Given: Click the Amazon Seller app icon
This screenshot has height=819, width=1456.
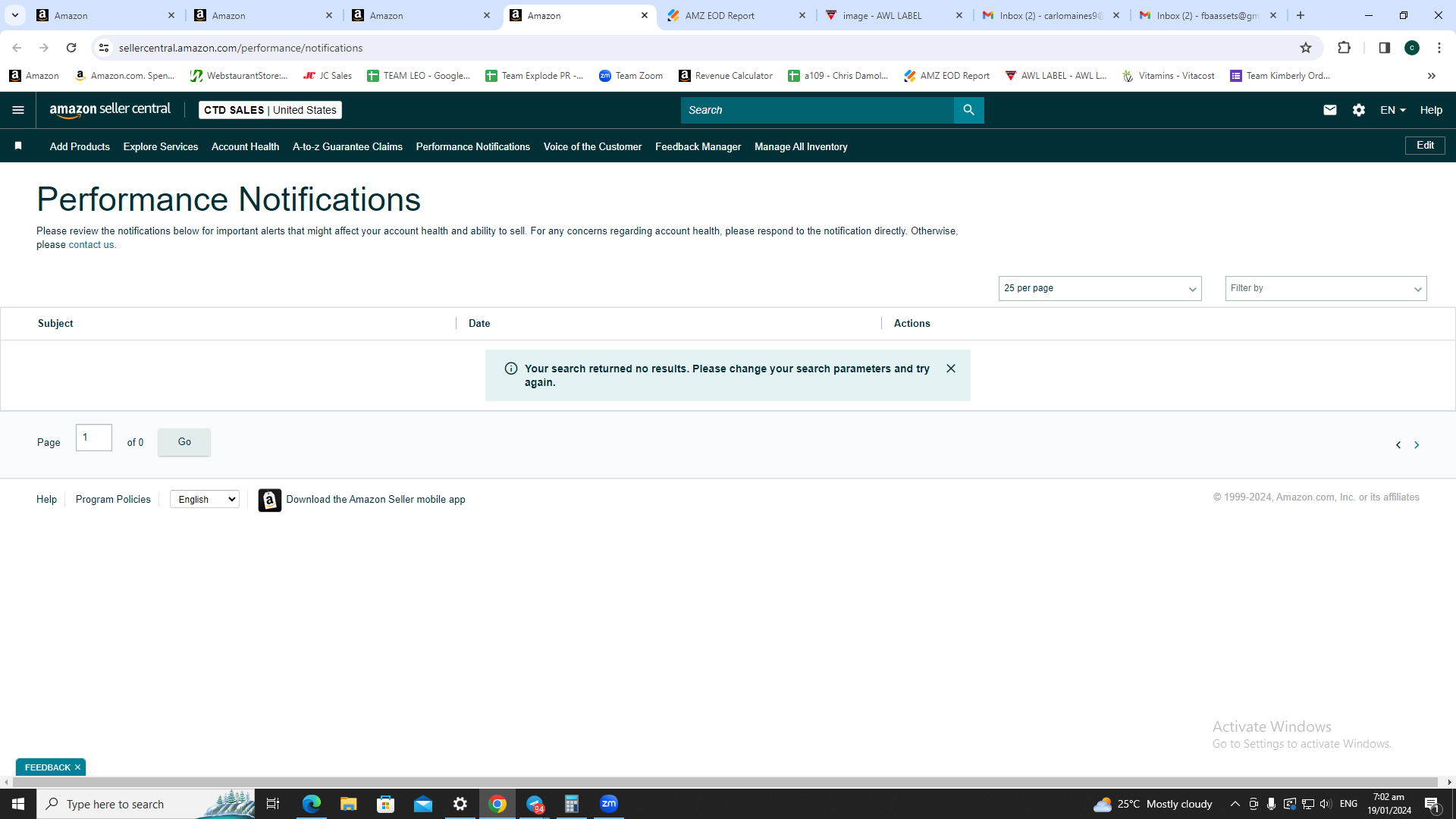Looking at the screenshot, I should (x=269, y=500).
